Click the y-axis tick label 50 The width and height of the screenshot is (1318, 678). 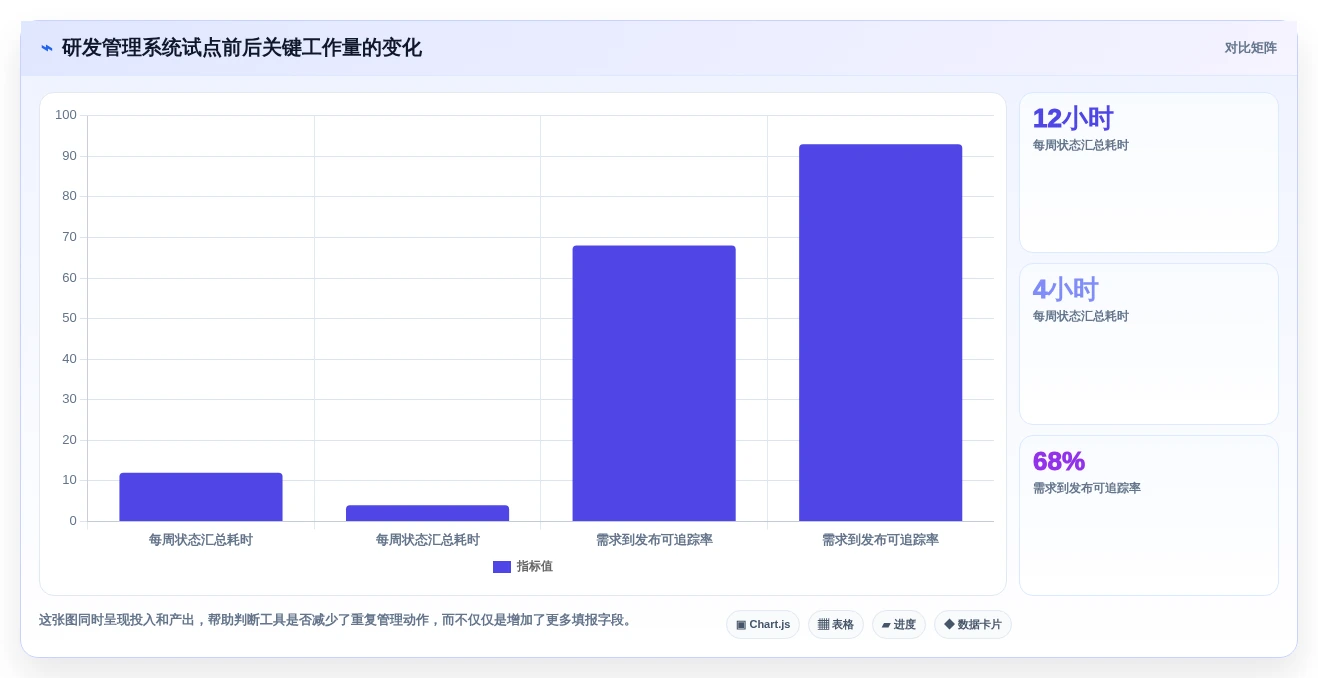pyautogui.click(x=69, y=318)
